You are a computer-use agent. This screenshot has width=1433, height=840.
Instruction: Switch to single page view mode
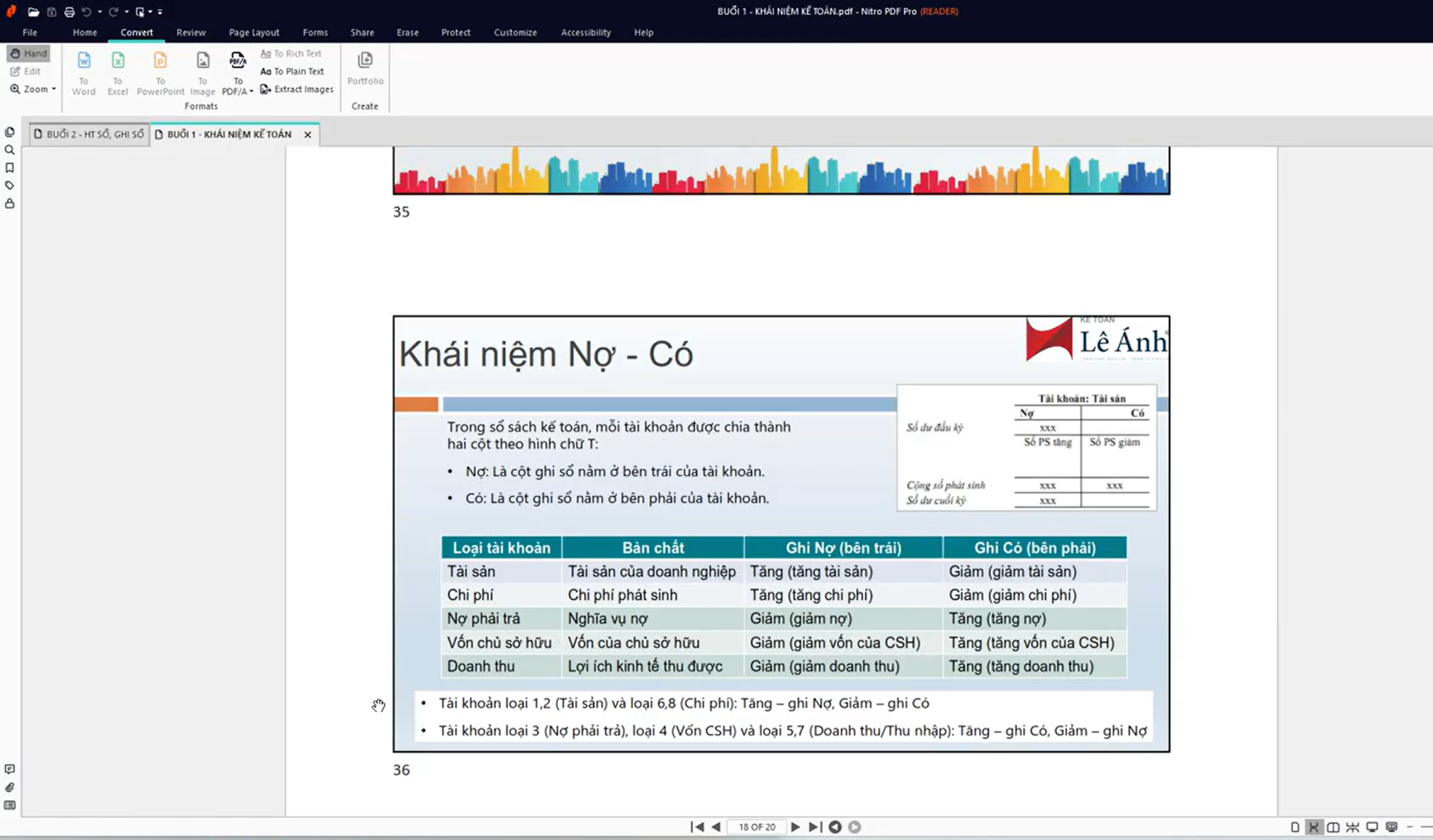click(1294, 827)
